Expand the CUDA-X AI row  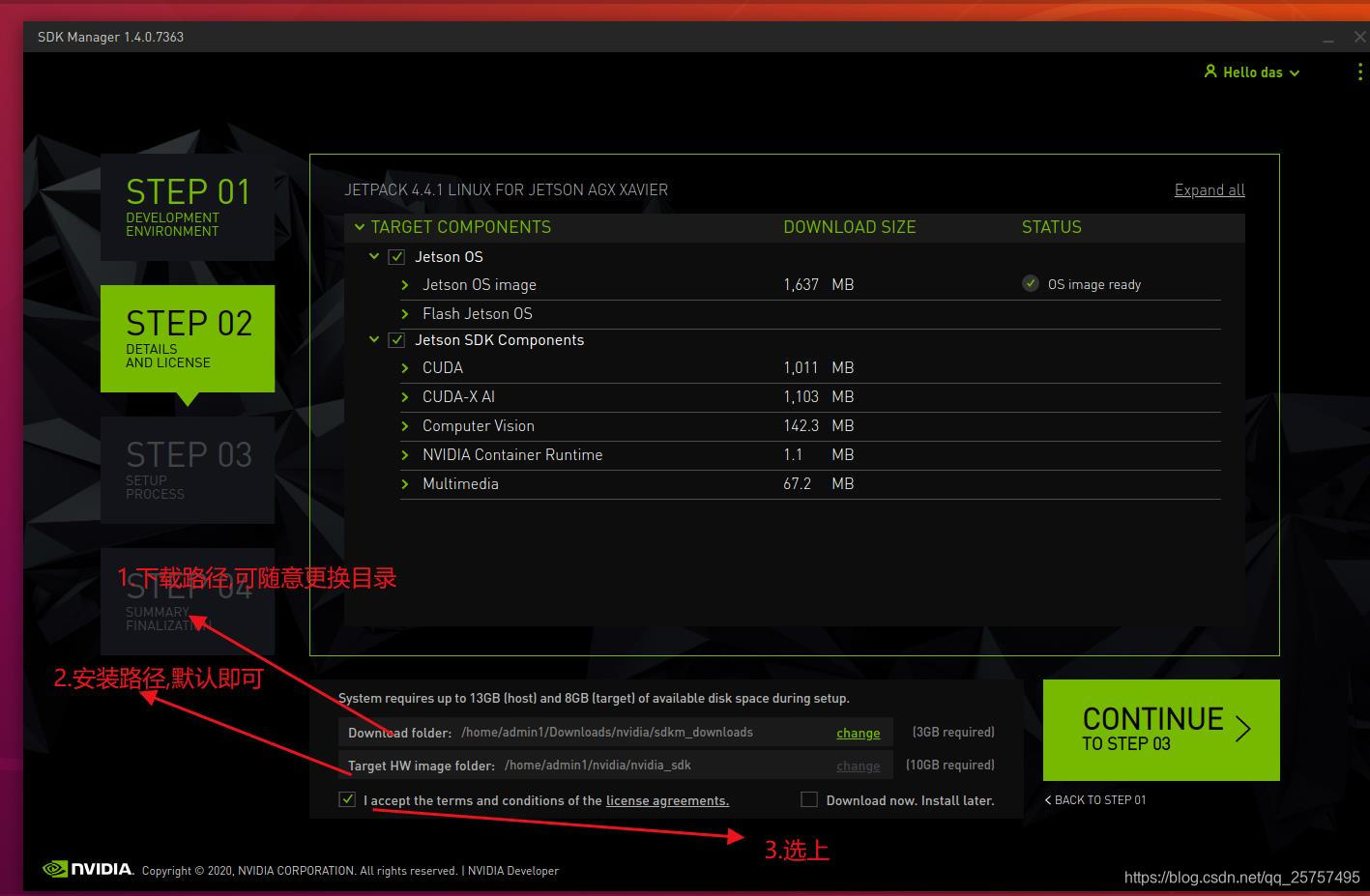point(405,397)
